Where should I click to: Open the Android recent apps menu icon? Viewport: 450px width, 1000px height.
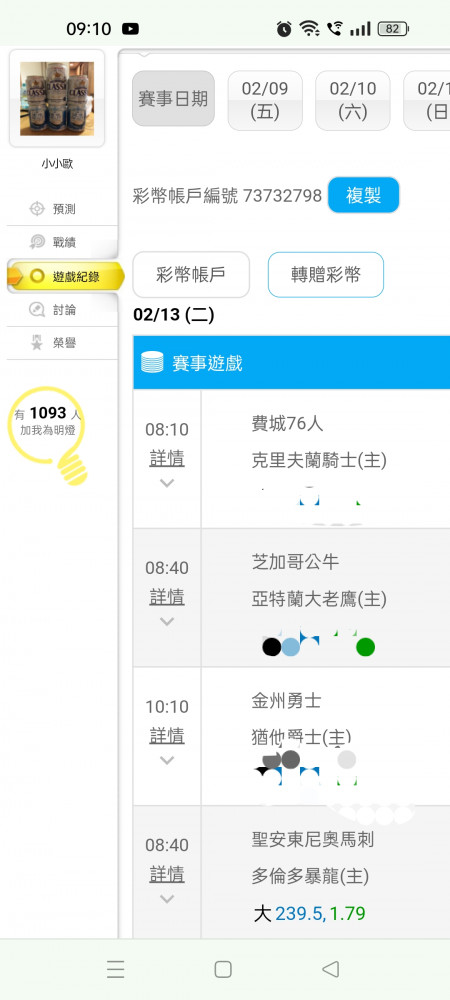coord(115,969)
